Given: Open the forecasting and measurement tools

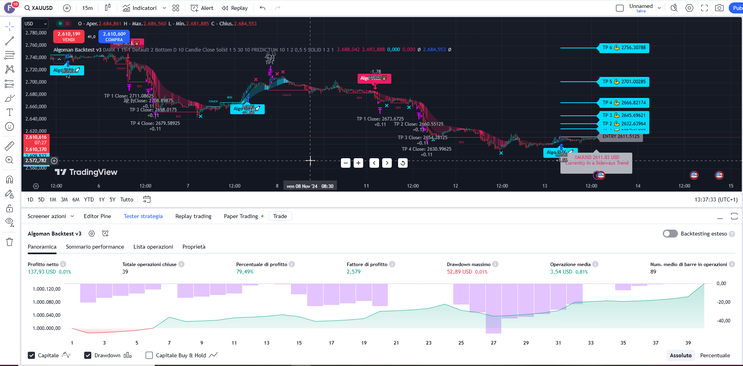Looking at the screenshot, I should point(9,84).
